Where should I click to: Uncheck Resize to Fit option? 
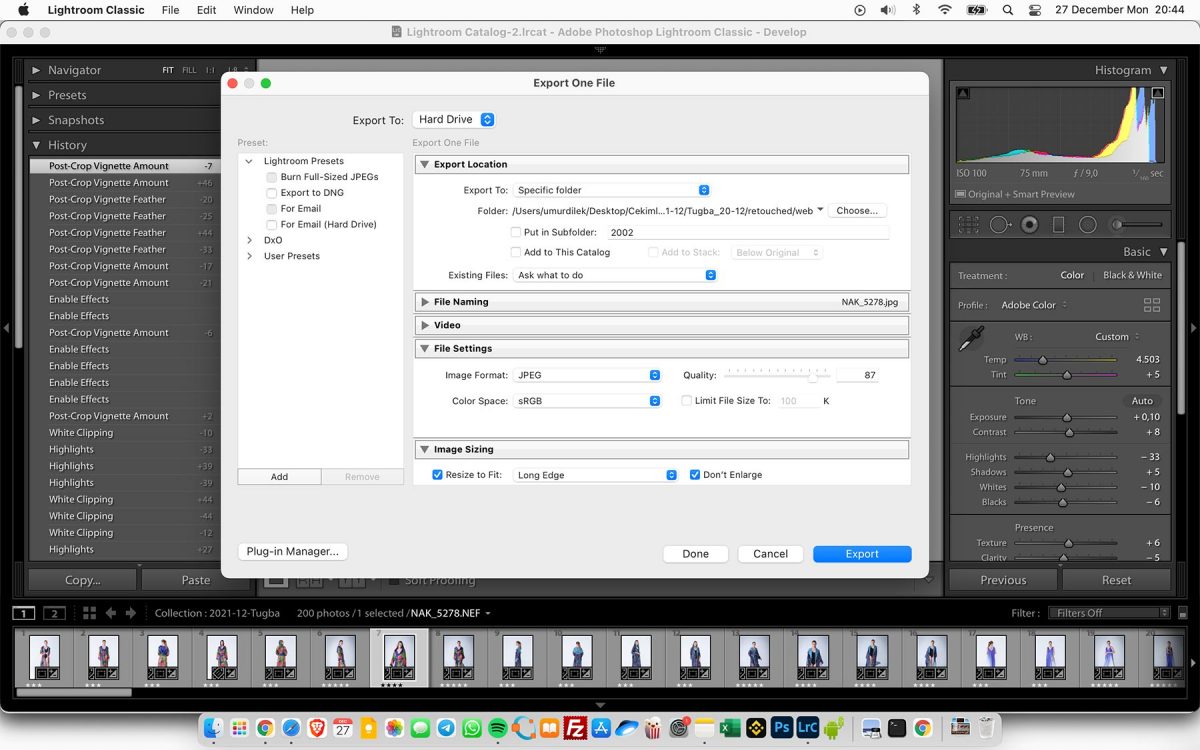pos(437,475)
